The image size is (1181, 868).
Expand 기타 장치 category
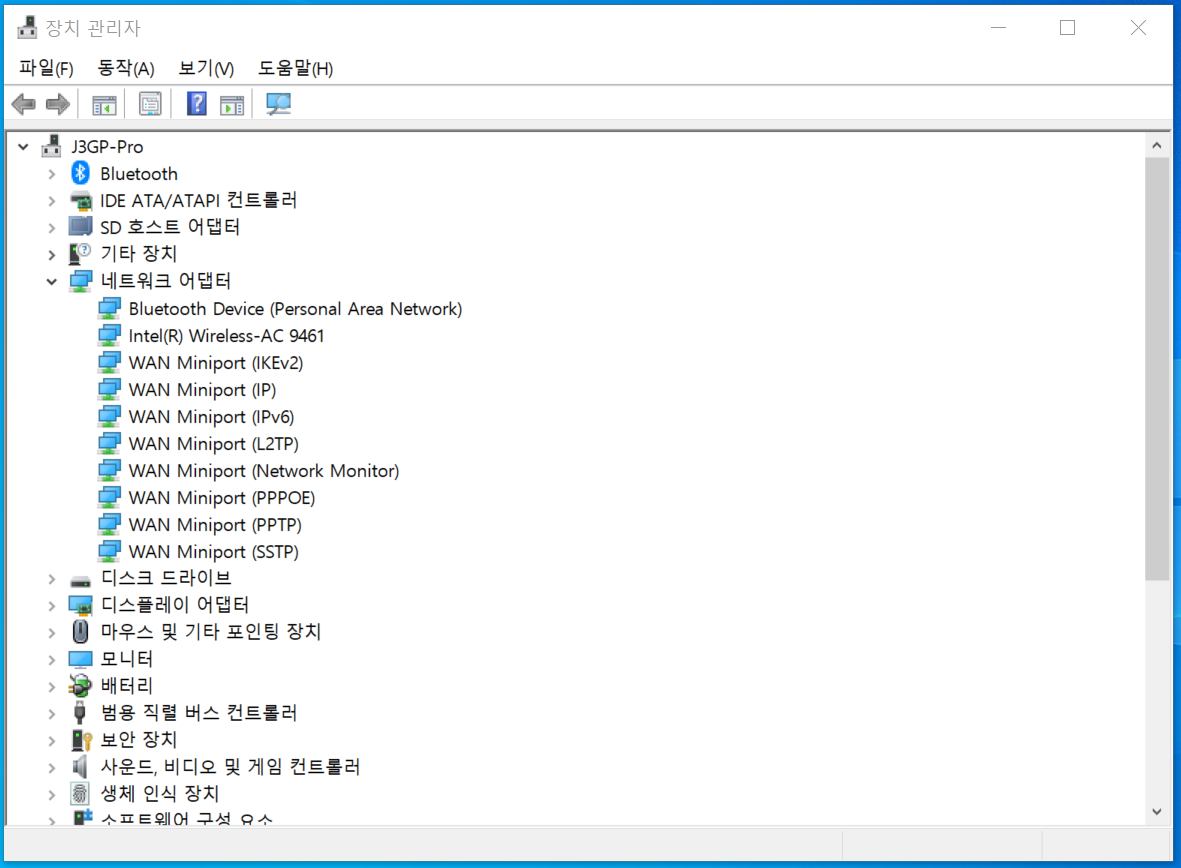51,255
